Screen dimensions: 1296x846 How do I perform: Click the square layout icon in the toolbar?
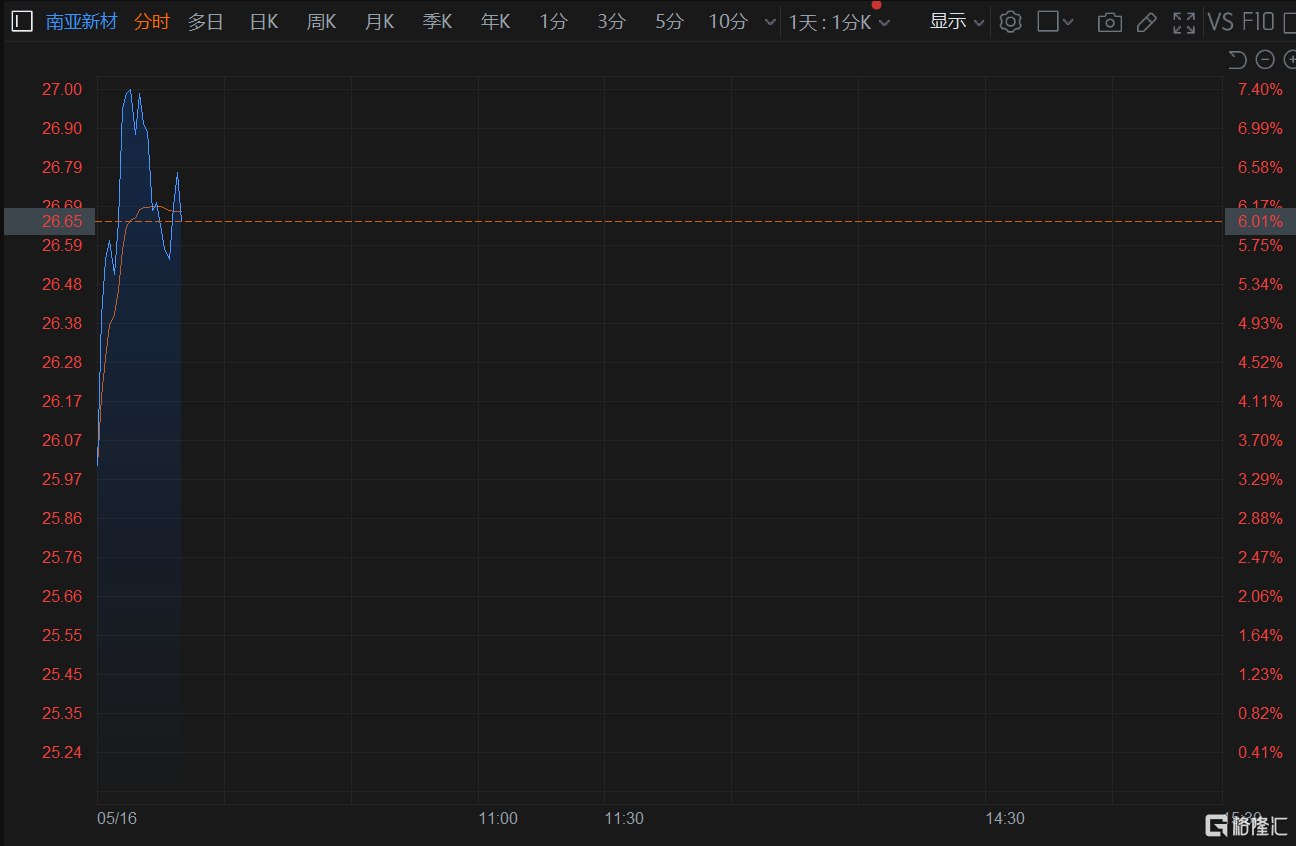click(1047, 21)
